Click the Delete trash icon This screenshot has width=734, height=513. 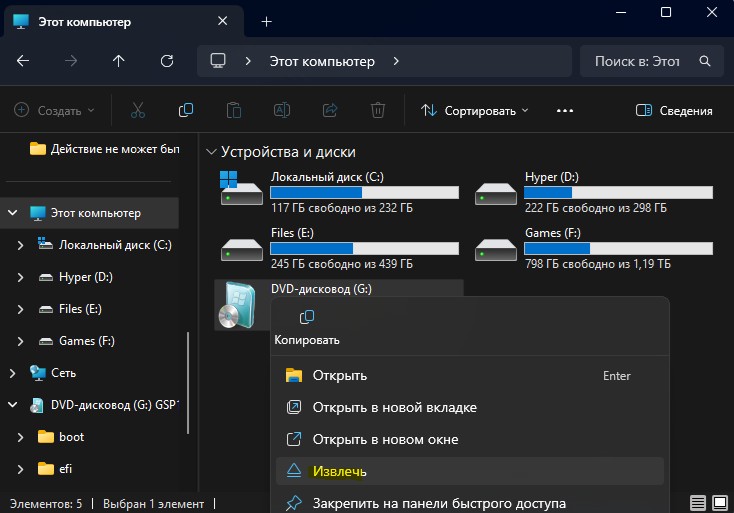(x=378, y=110)
